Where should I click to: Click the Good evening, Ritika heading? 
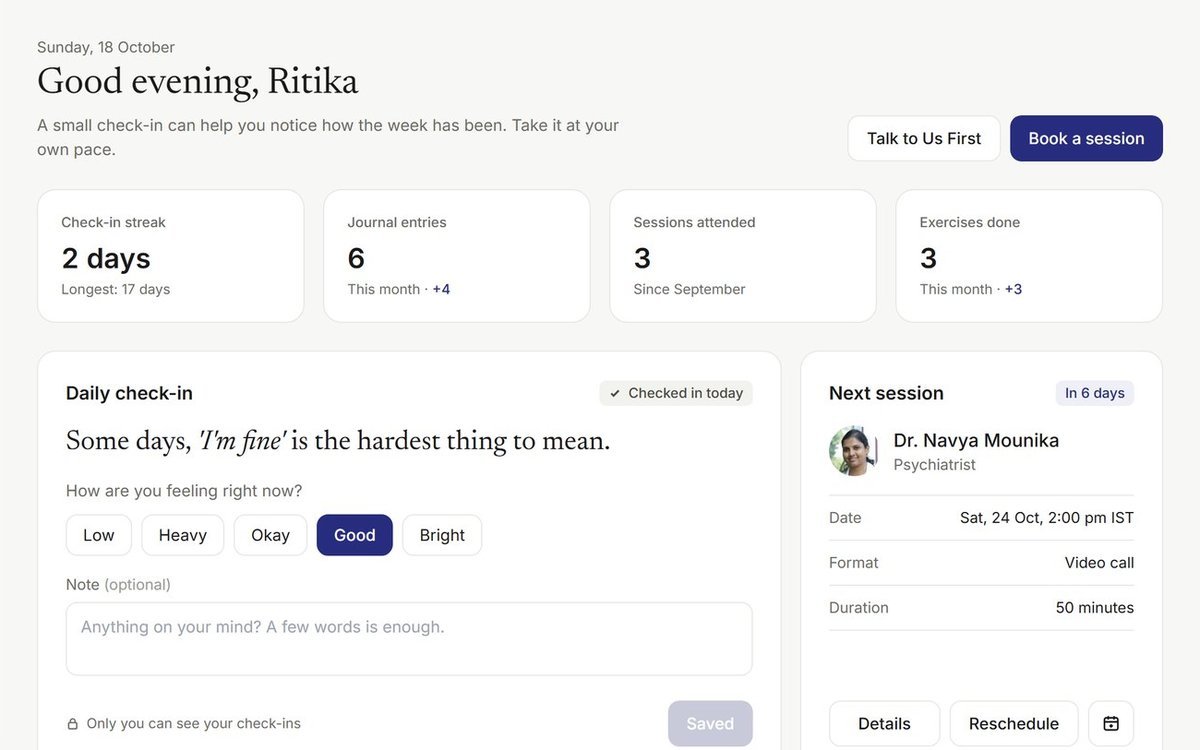coord(198,82)
